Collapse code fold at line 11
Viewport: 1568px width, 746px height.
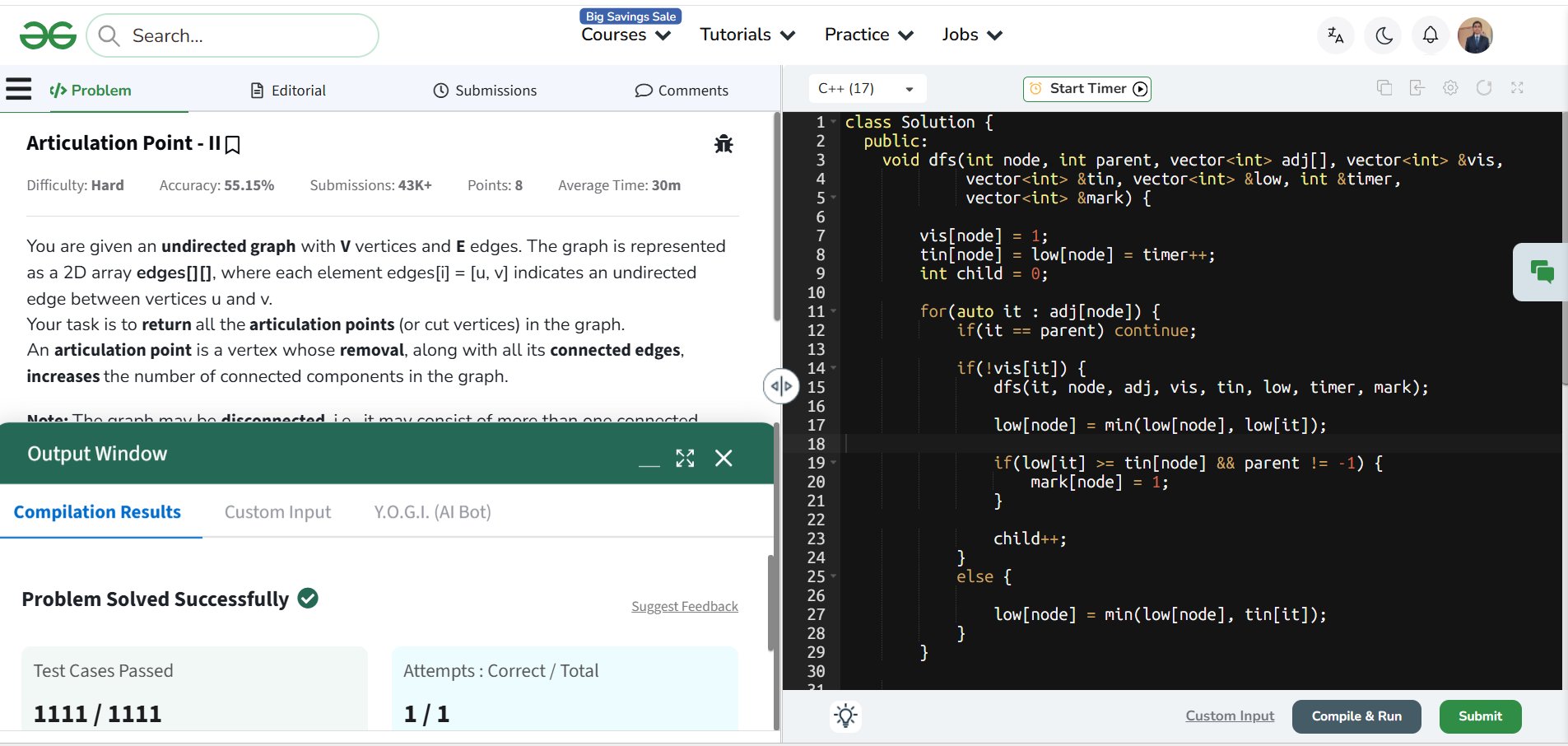coord(834,311)
